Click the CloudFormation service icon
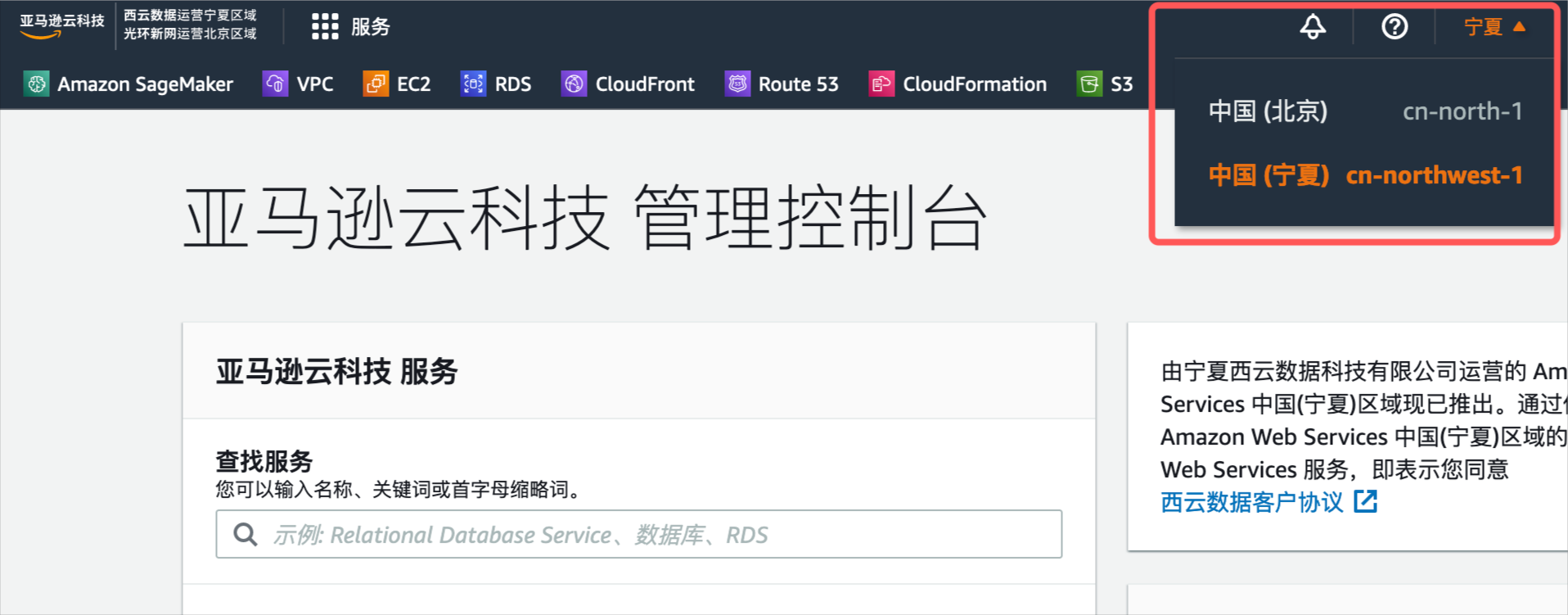Viewport: 1568px width, 615px height. click(x=881, y=84)
